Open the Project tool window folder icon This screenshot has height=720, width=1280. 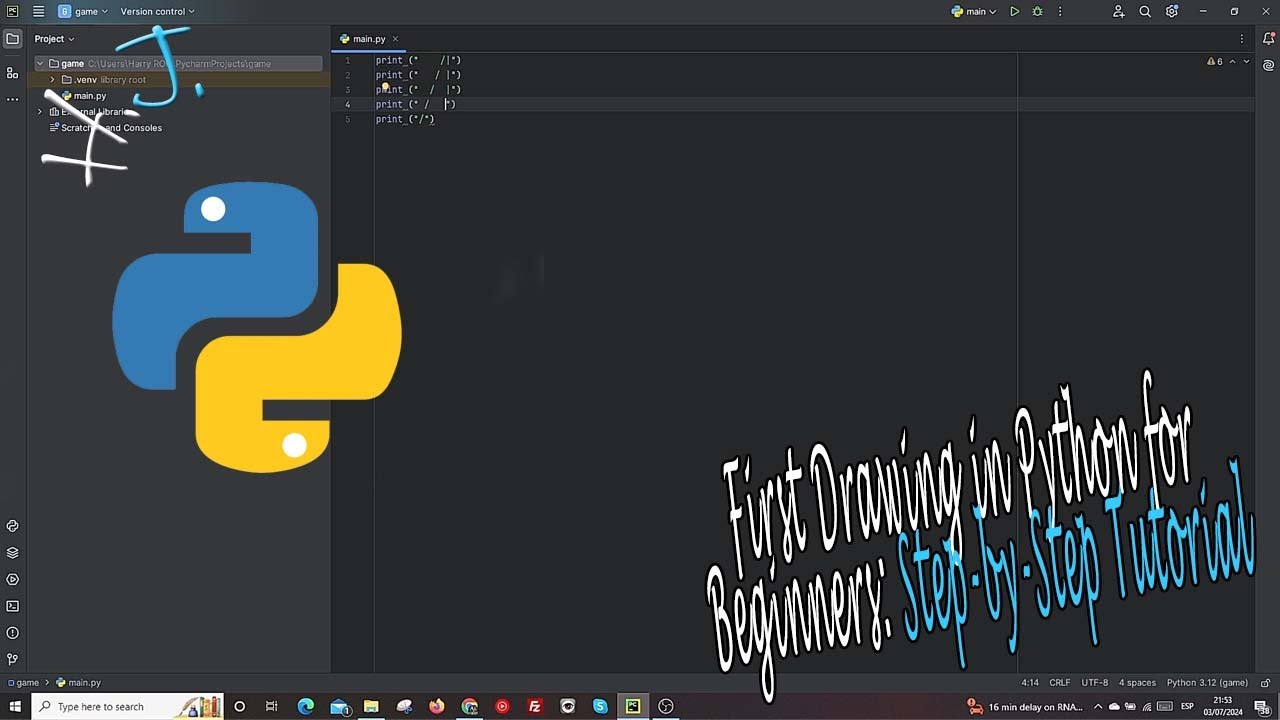click(x=12, y=39)
